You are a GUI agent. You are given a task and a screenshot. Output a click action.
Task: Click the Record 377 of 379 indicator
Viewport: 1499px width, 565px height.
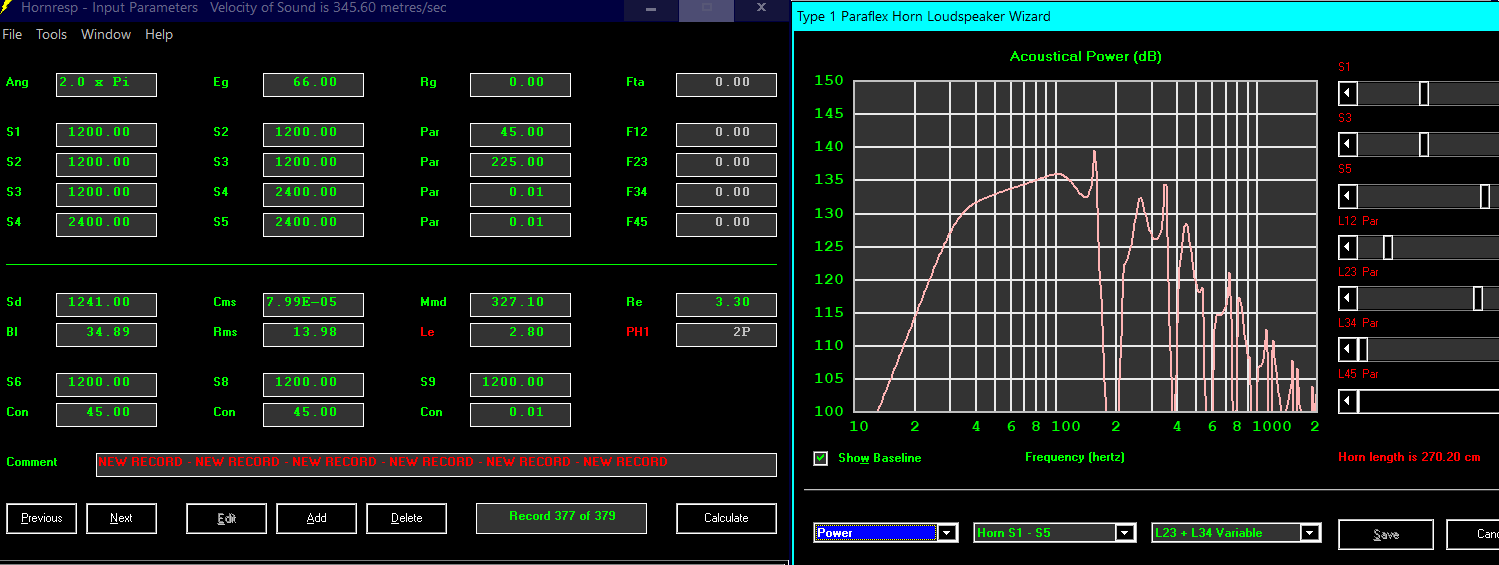pyautogui.click(x=561, y=518)
